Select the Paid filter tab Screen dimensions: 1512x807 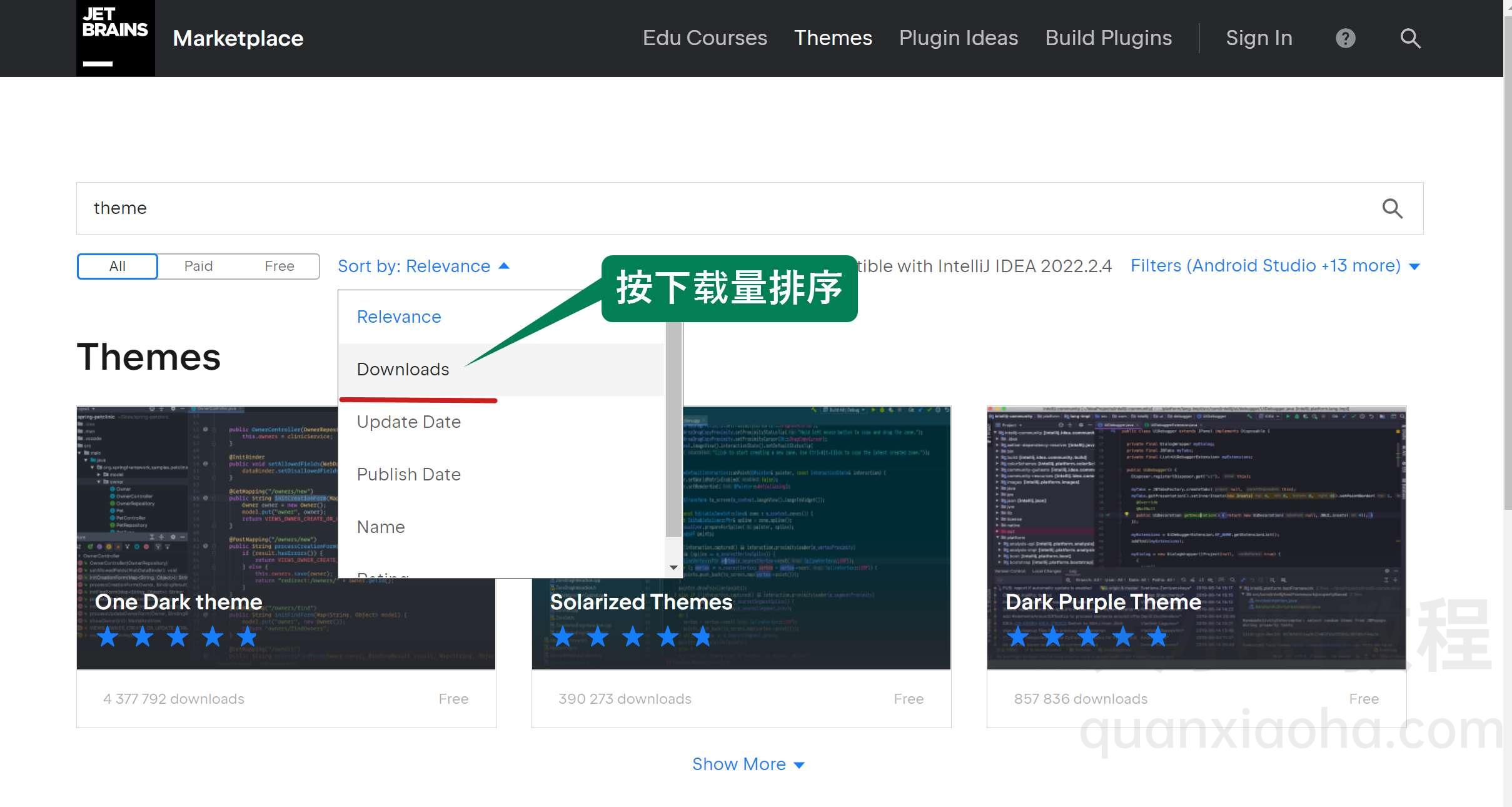click(x=197, y=266)
